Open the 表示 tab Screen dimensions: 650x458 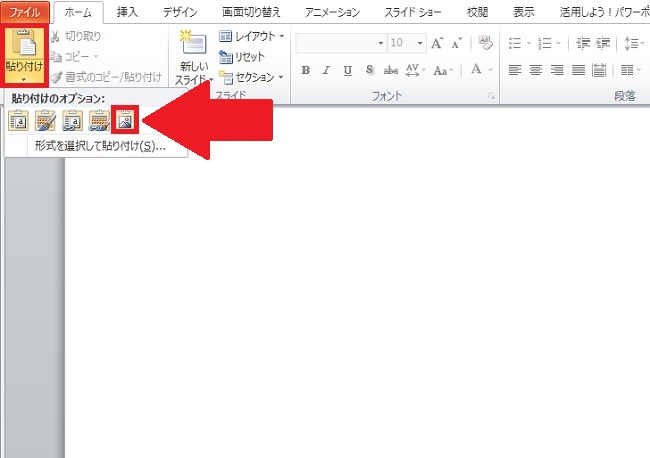524,12
